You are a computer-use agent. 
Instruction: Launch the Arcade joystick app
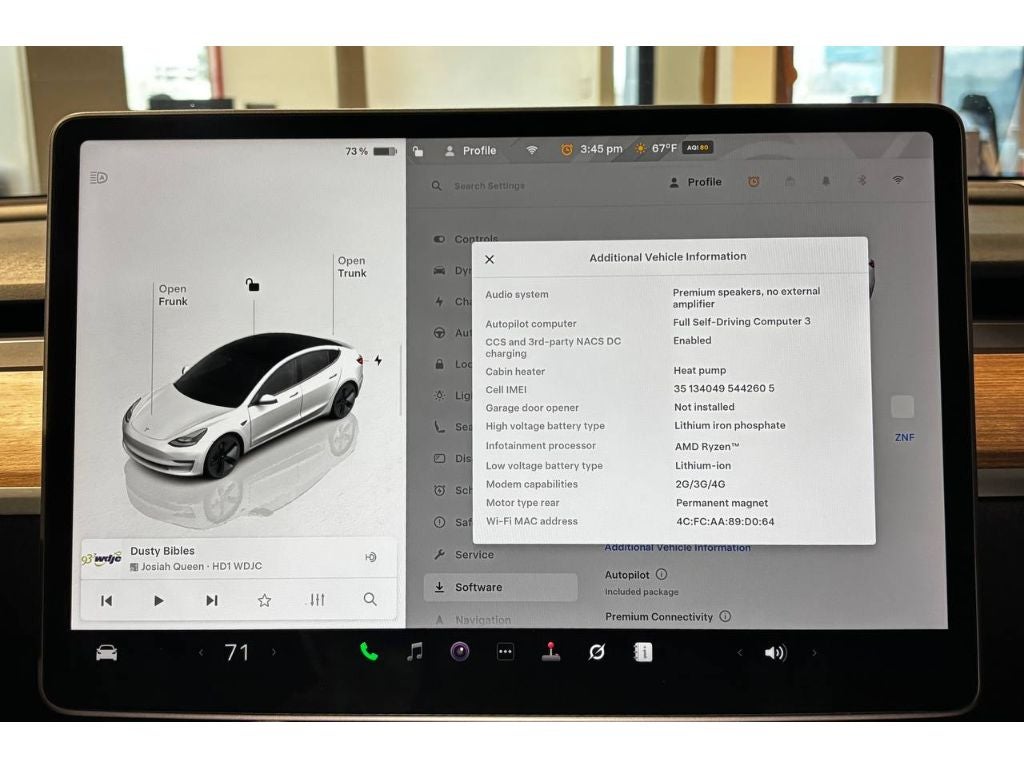(x=551, y=652)
